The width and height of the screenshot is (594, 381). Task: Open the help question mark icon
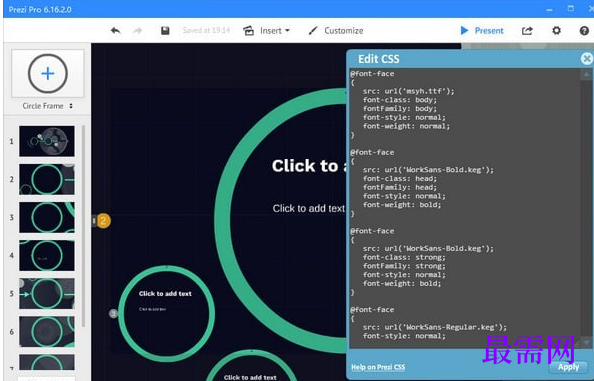584,31
